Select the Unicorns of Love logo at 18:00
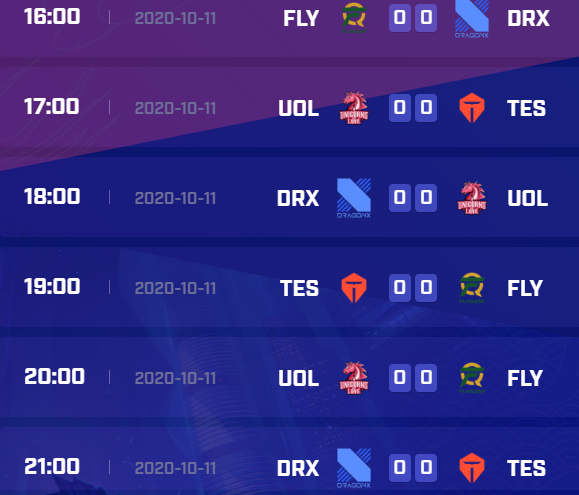 tap(472, 198)
